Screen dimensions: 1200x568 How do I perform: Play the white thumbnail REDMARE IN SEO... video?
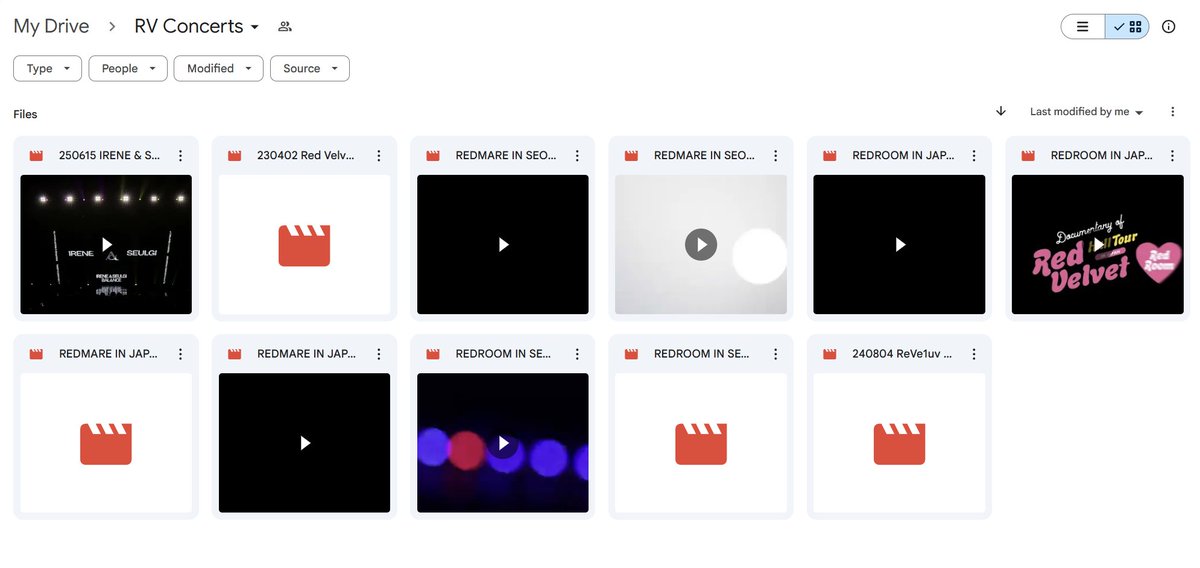click(701, 244)
